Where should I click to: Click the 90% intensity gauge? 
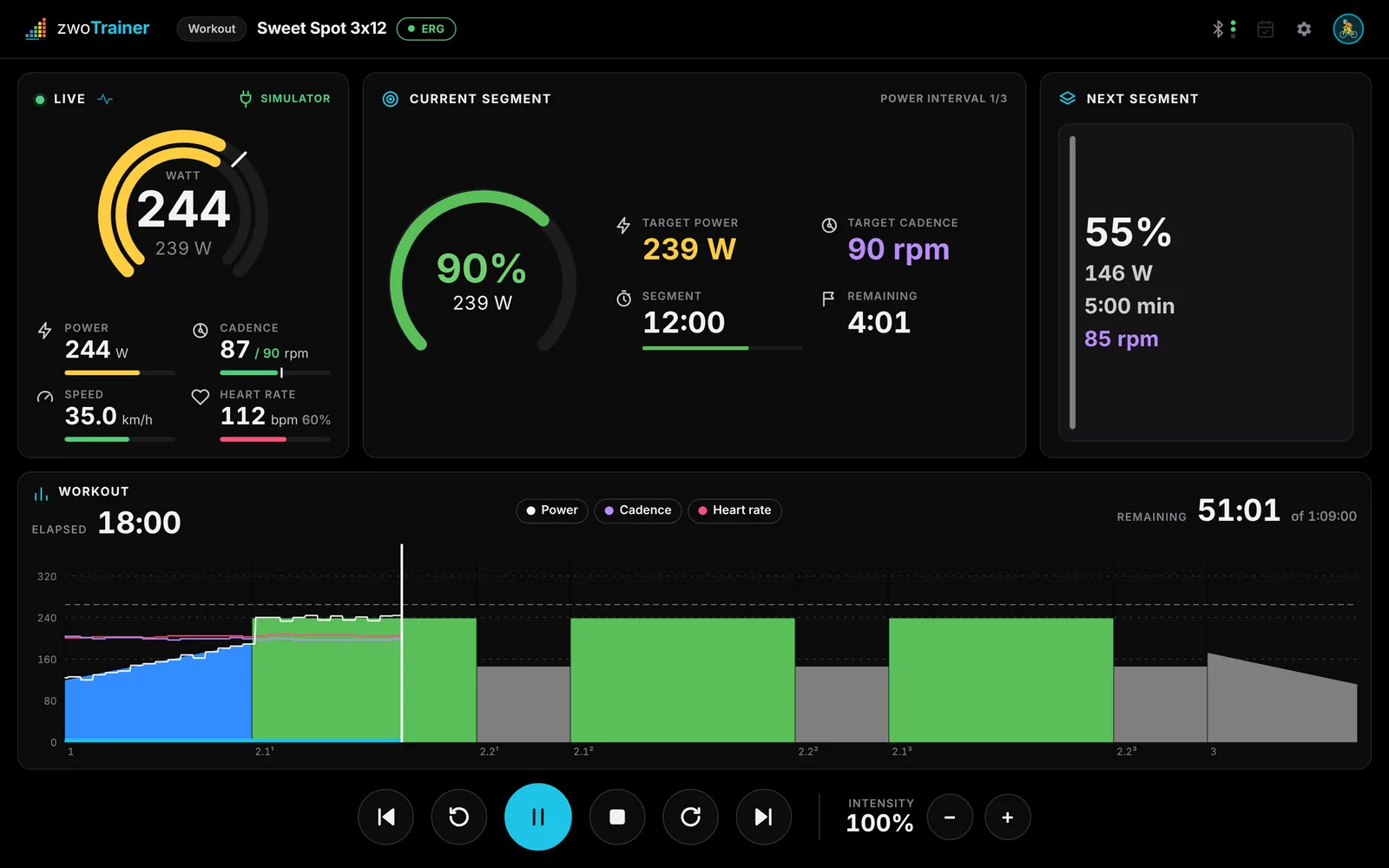(483, 271)
